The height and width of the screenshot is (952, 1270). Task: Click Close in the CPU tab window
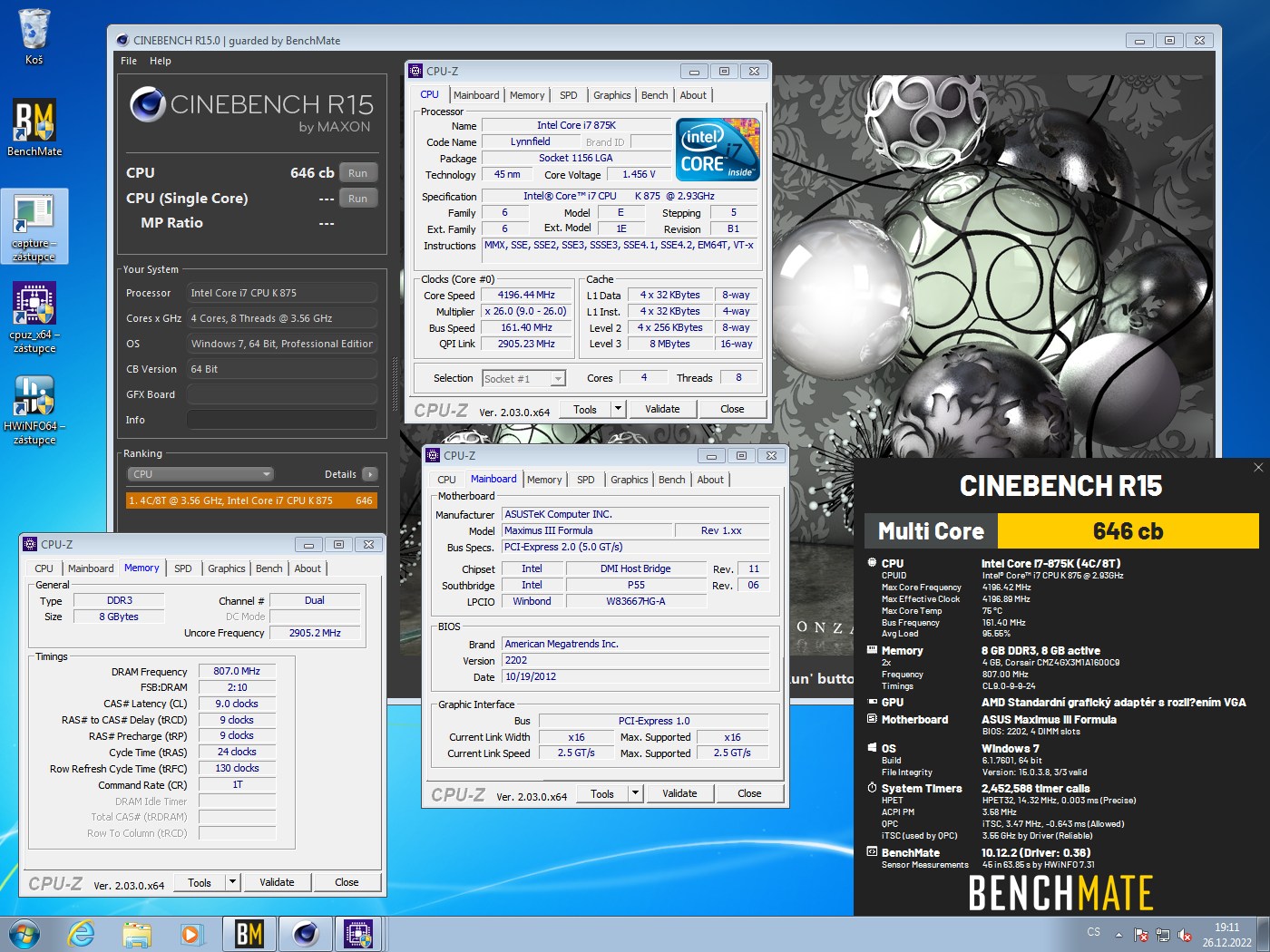pyautogui.click(x=732, y=409)
